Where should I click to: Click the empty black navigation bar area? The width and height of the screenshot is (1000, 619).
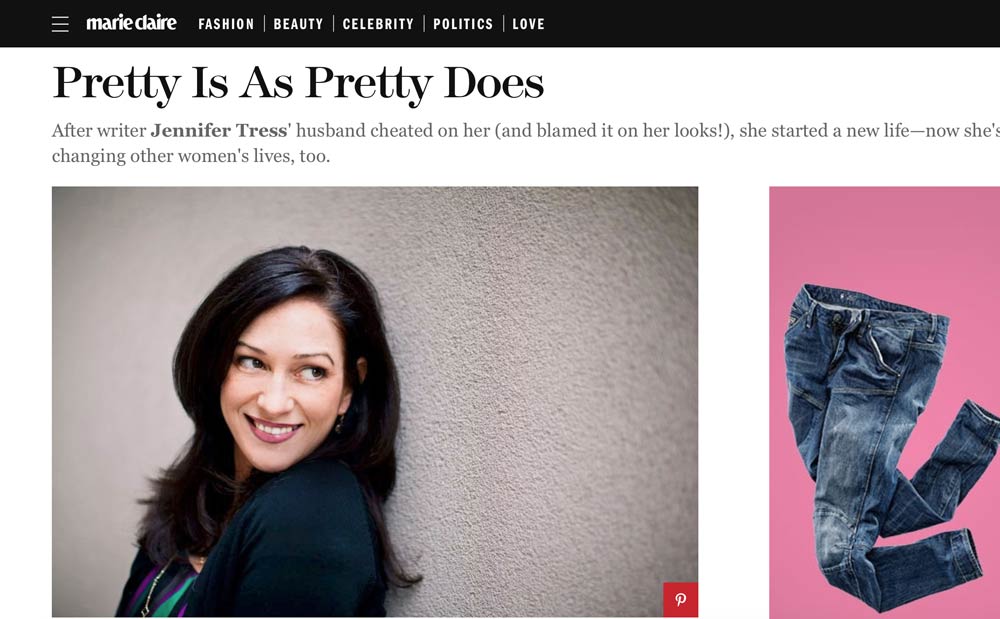780,24
